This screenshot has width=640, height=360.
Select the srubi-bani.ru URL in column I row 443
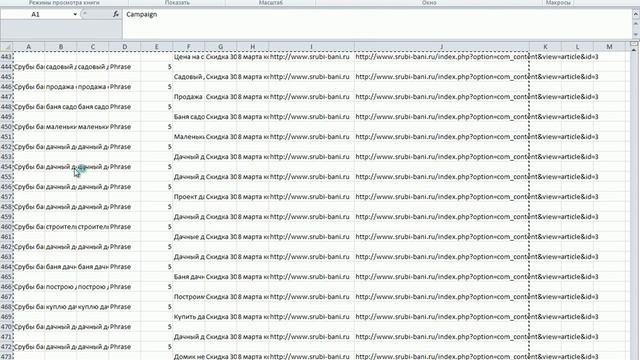click(x=311, y=57)
